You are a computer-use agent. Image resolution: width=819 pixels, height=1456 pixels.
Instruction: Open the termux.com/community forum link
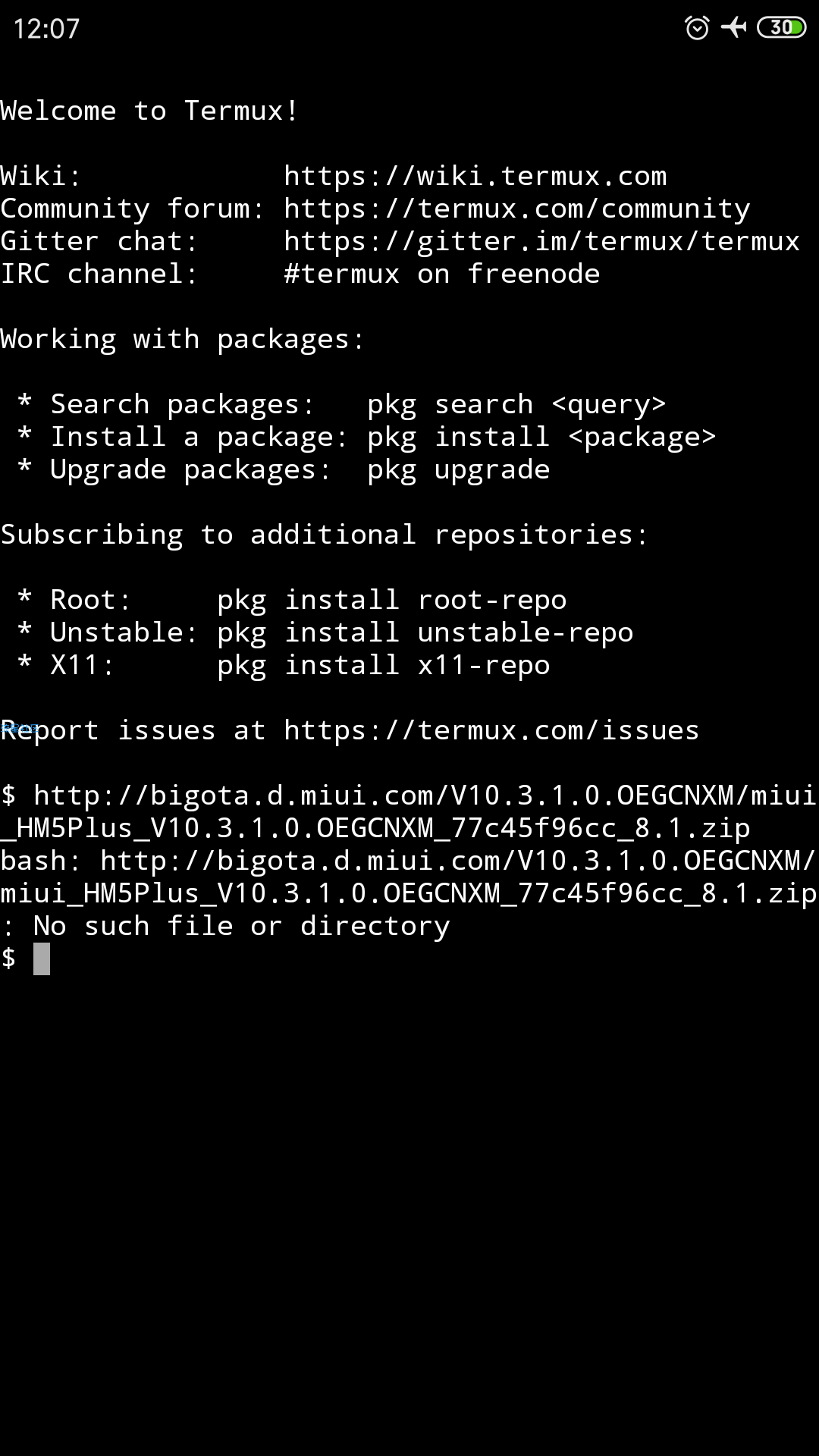[517, 209]
